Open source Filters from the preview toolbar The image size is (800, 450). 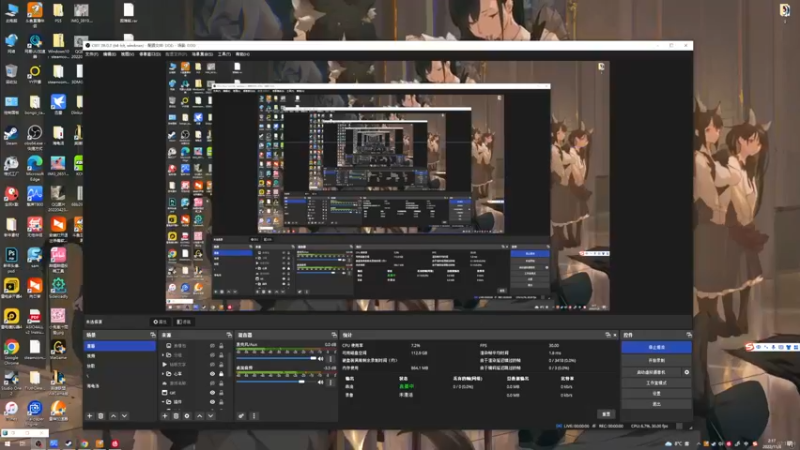(x=184, y=322)
